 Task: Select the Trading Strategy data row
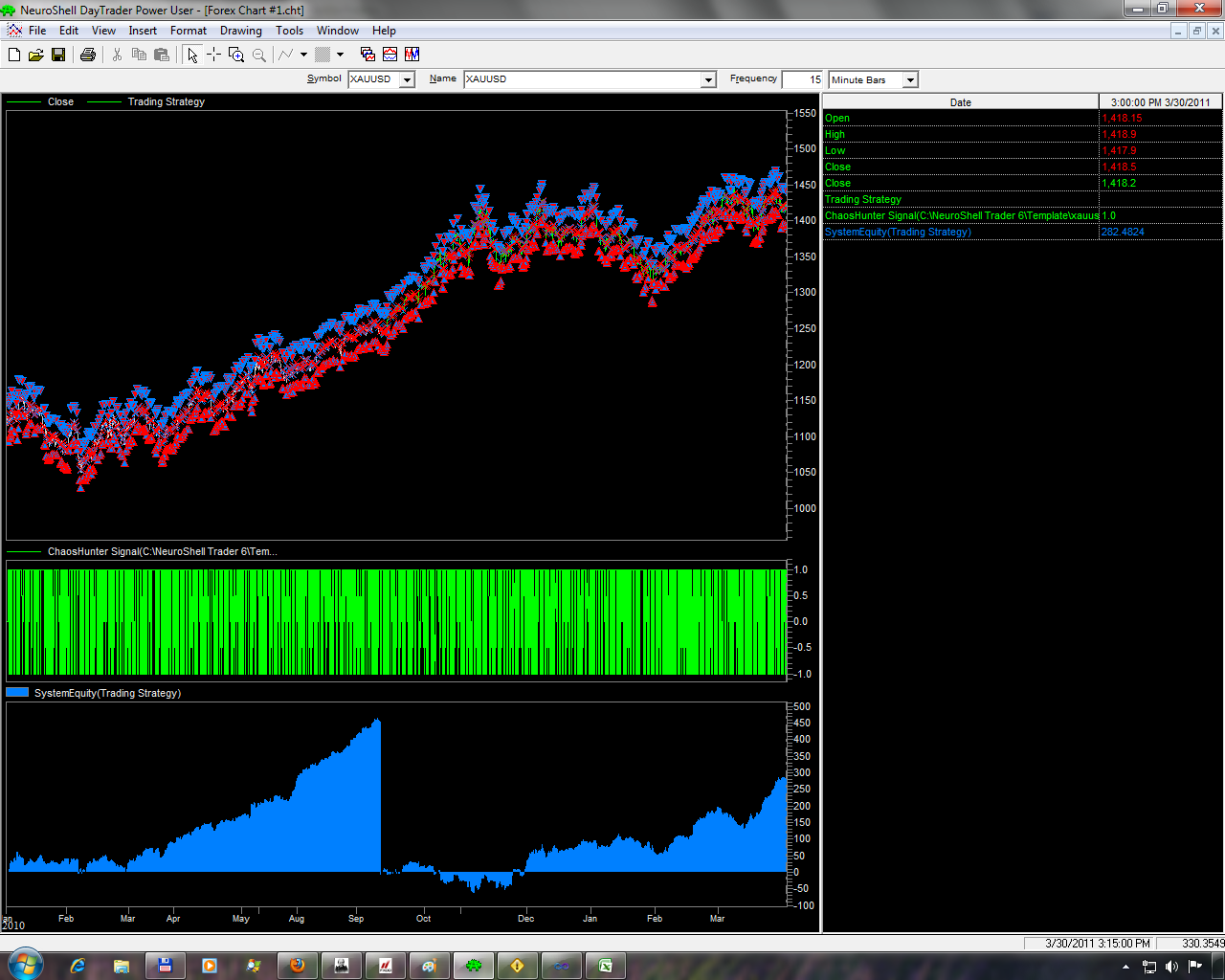point(1022,199)
